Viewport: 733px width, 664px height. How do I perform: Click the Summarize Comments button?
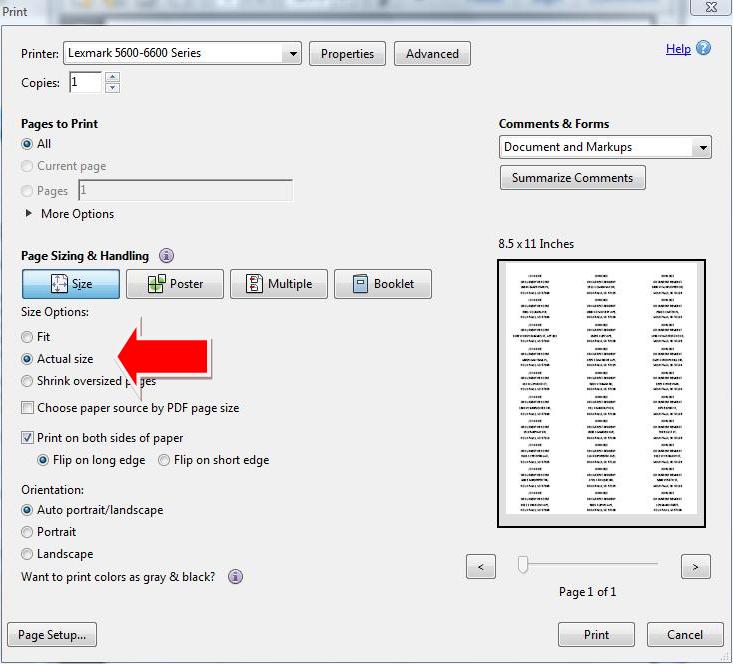tap(572, 178)
